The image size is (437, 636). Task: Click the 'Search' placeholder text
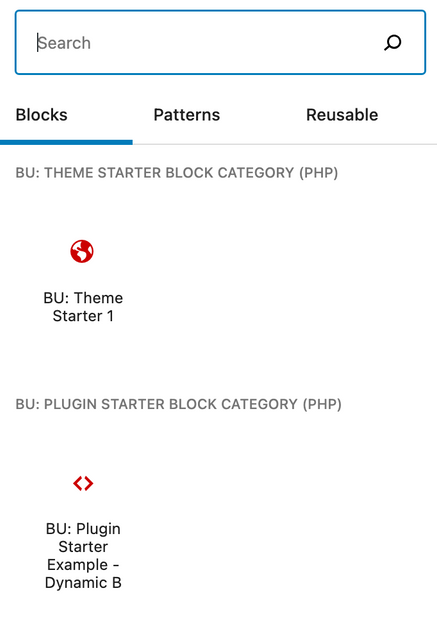[64, 43]
